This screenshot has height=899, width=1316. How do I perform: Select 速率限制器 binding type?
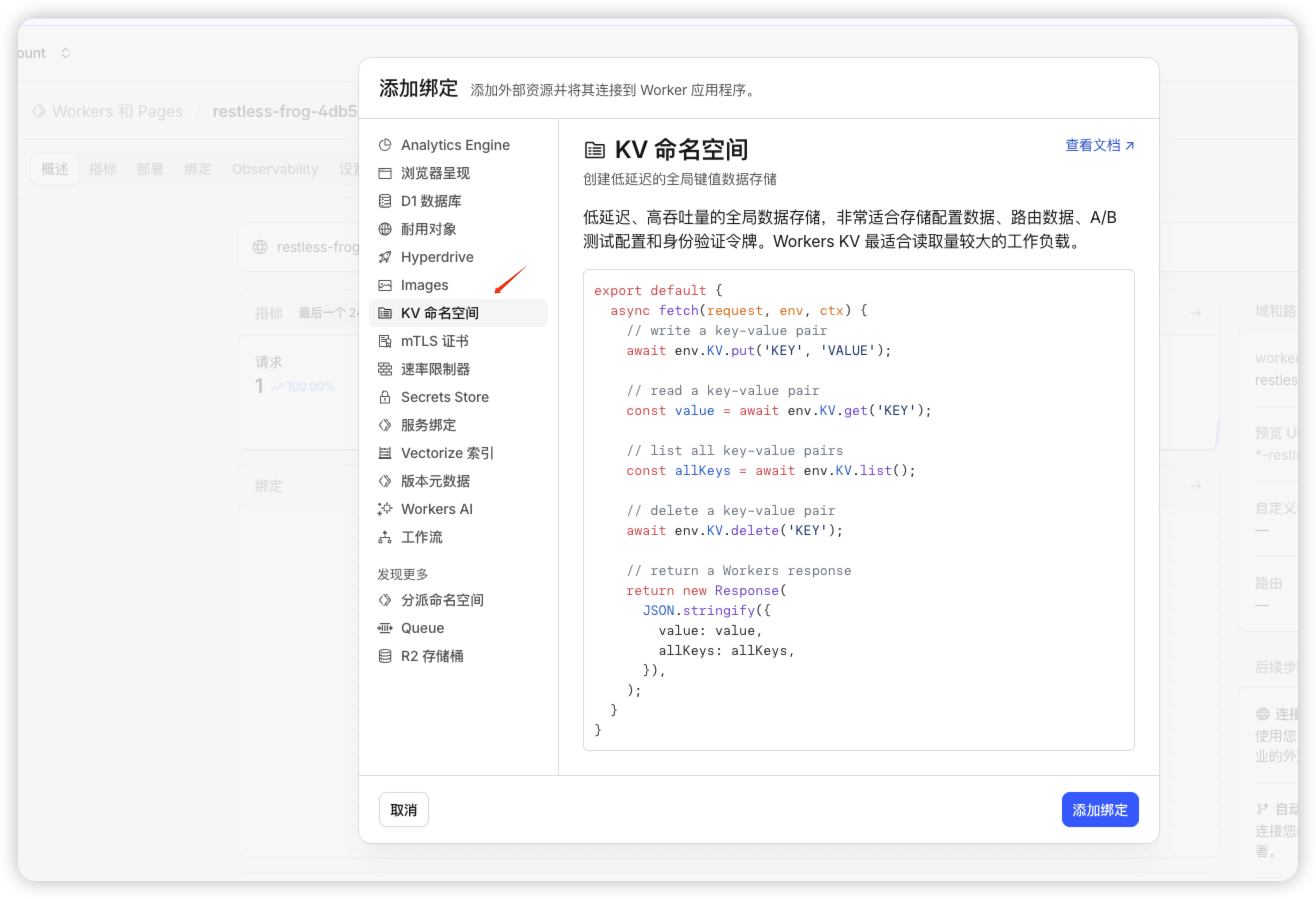435,369
